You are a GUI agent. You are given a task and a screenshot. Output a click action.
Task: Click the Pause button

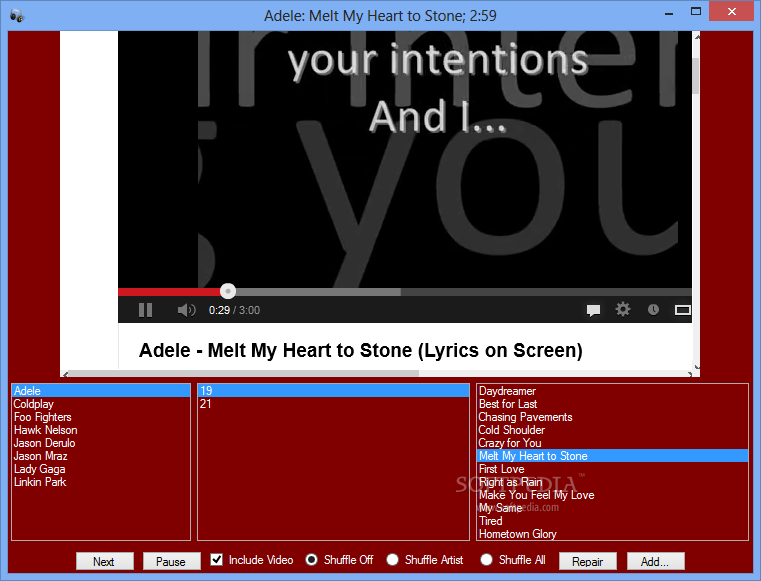tap(171, 561)
